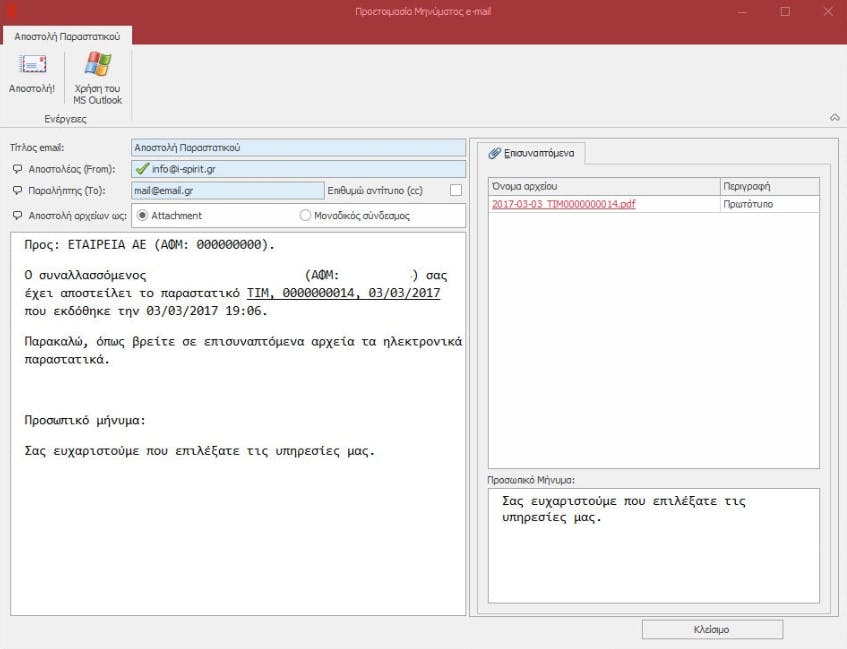Click the Όνομα αρχείου column header
Image resolution: width=847 pixels, height=649 pixels.
point(604,186)
